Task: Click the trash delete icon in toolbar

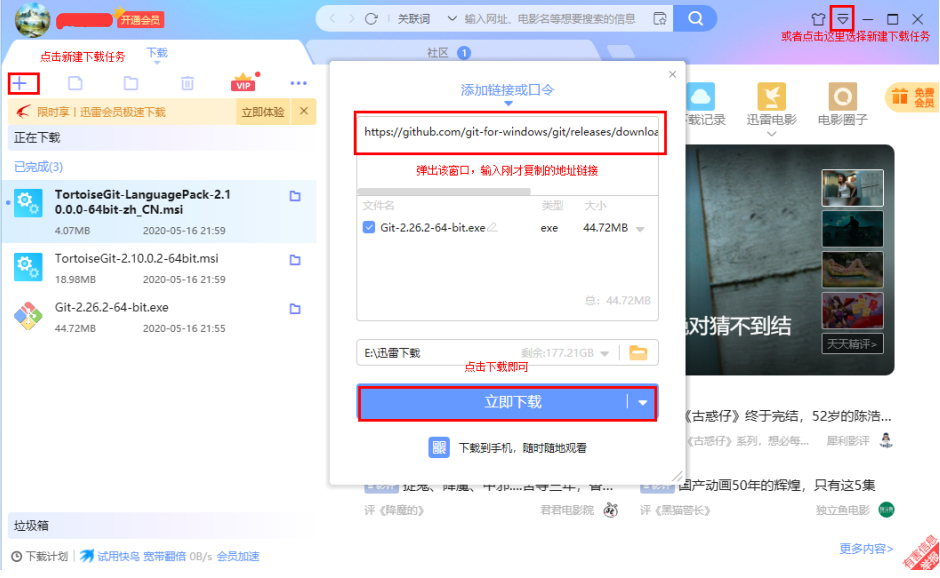Action: coord(187,83)
